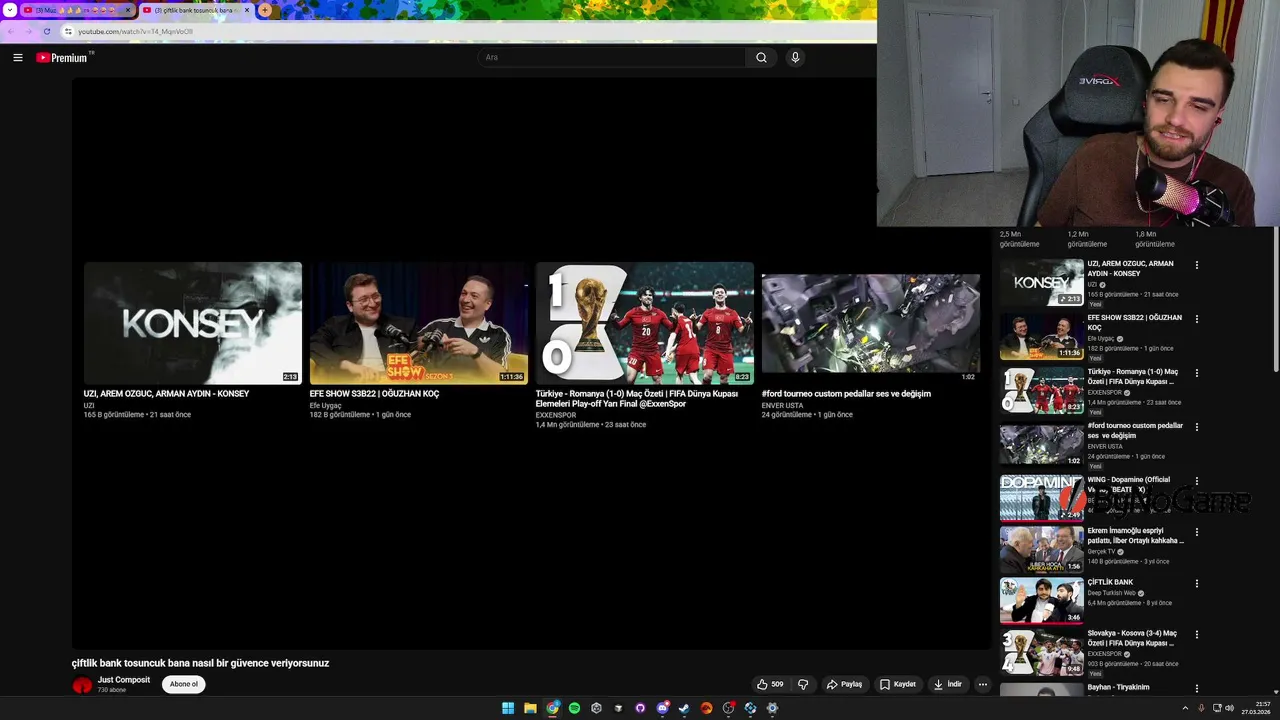Open the YouTube hamburger guide menu

(x=18, y=58)
